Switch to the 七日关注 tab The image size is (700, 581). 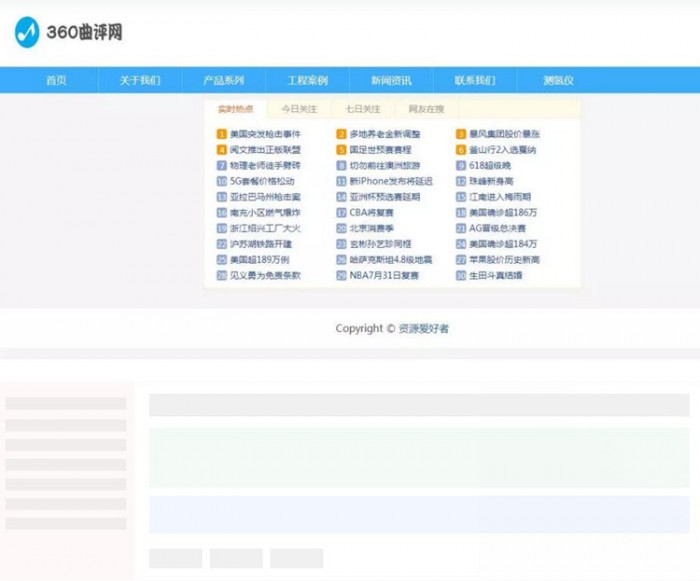[363, 109]
